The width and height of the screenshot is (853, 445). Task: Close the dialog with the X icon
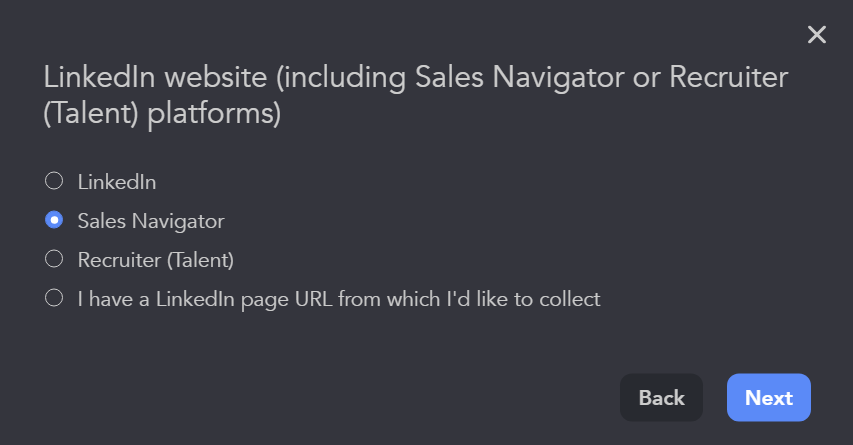tap(817, 35)
